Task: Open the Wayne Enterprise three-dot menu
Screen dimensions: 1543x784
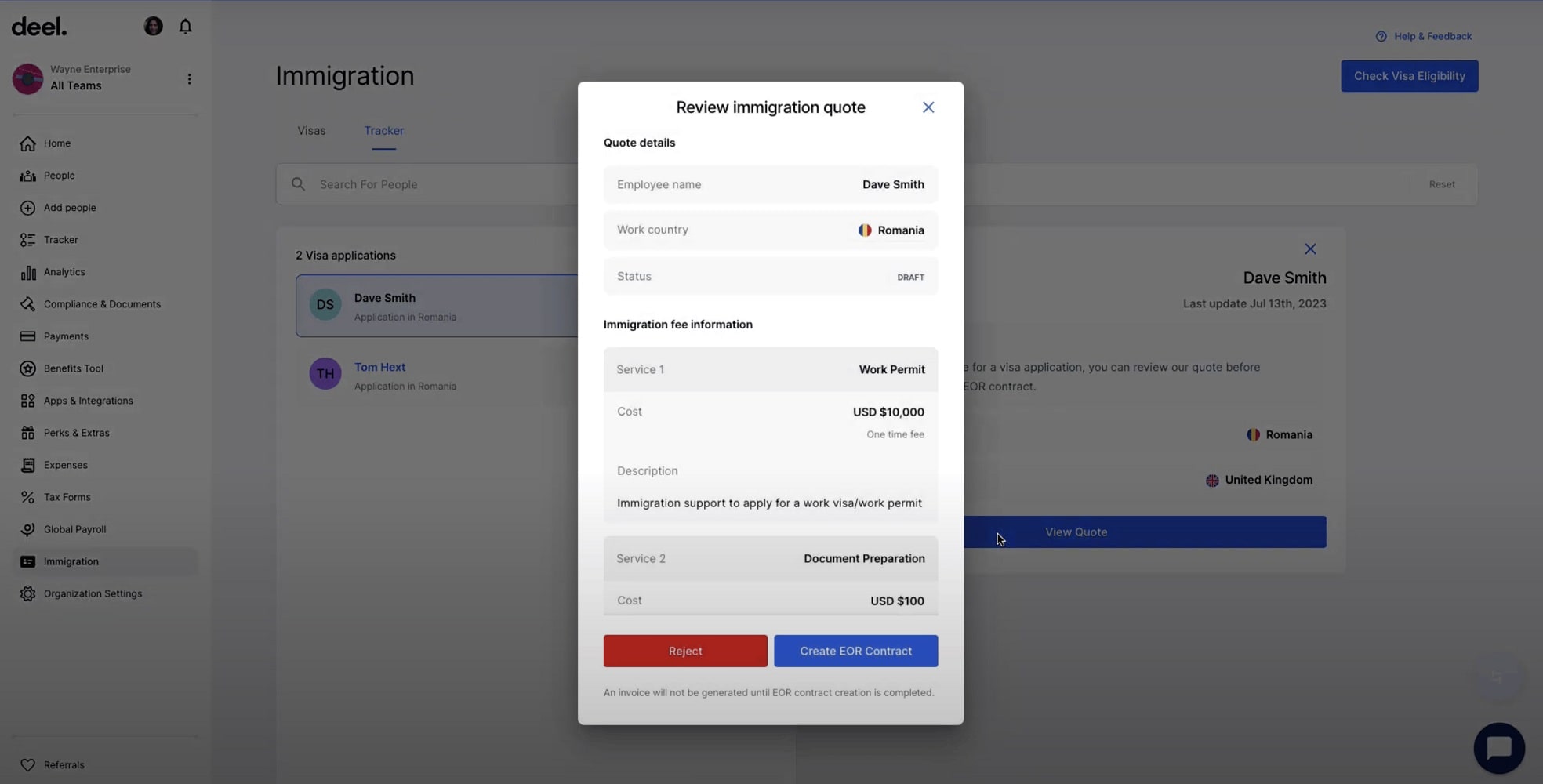Action: pos(188,78)
